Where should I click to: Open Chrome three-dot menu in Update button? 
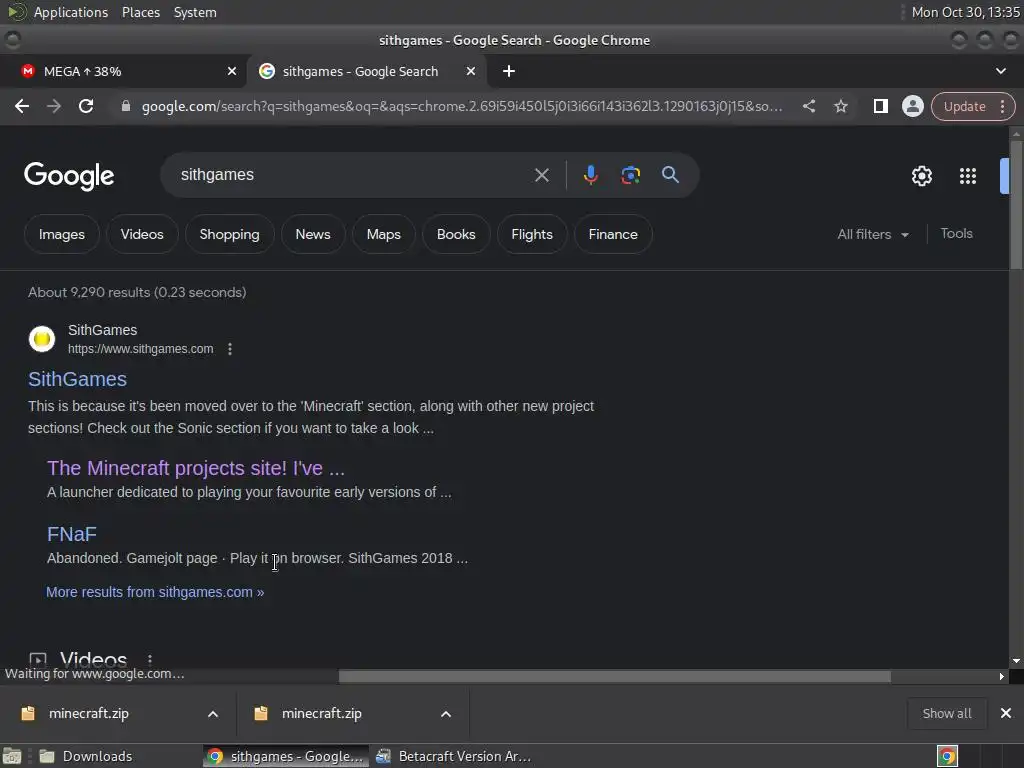coord(1002,106)
